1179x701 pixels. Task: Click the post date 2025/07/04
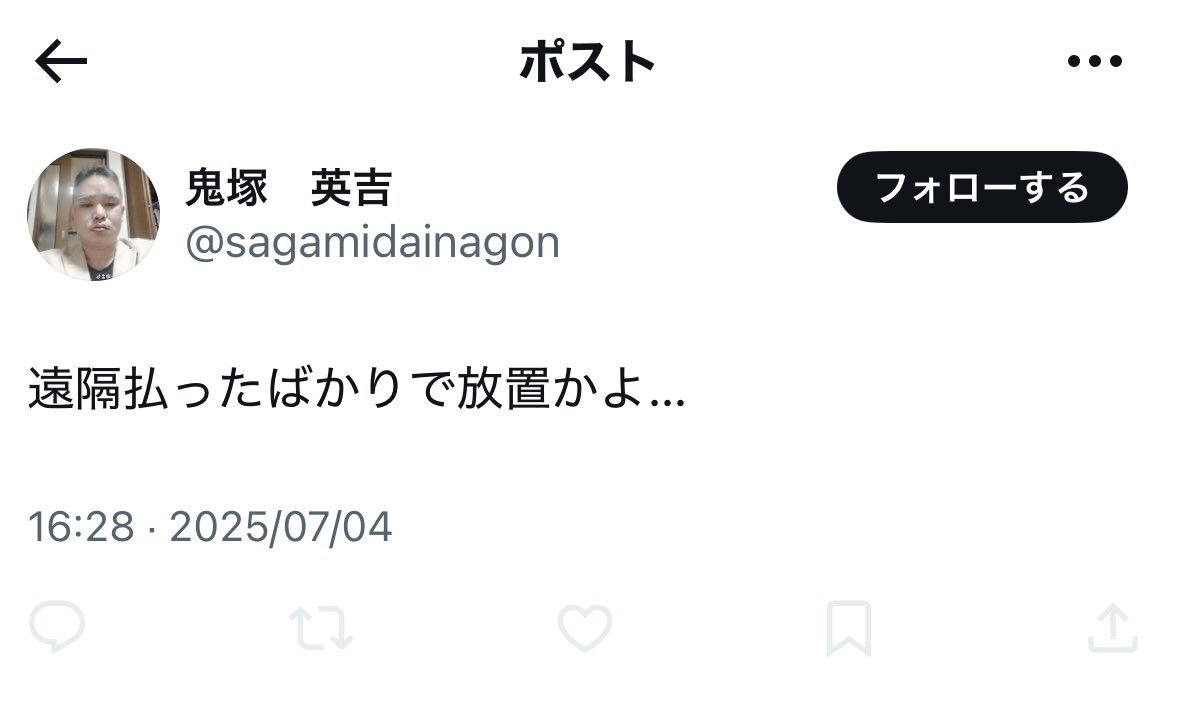[280, 527]
